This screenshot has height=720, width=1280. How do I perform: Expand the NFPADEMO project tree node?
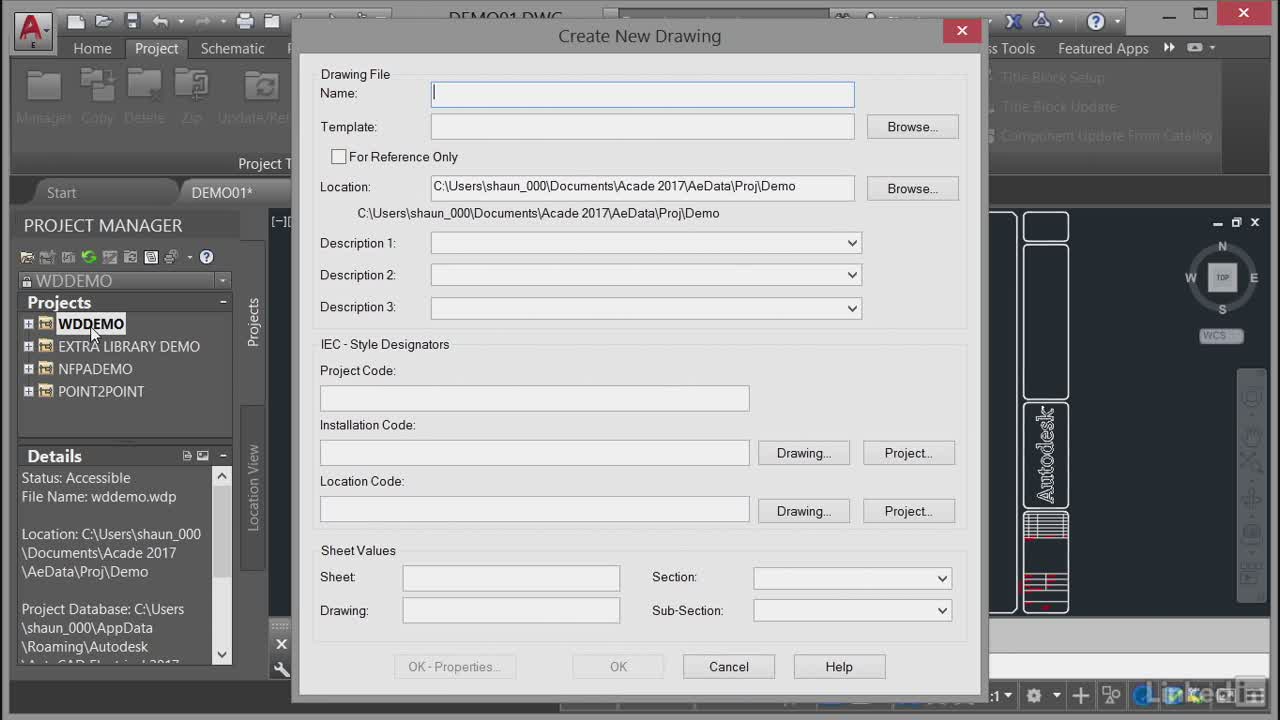[28, 369]
